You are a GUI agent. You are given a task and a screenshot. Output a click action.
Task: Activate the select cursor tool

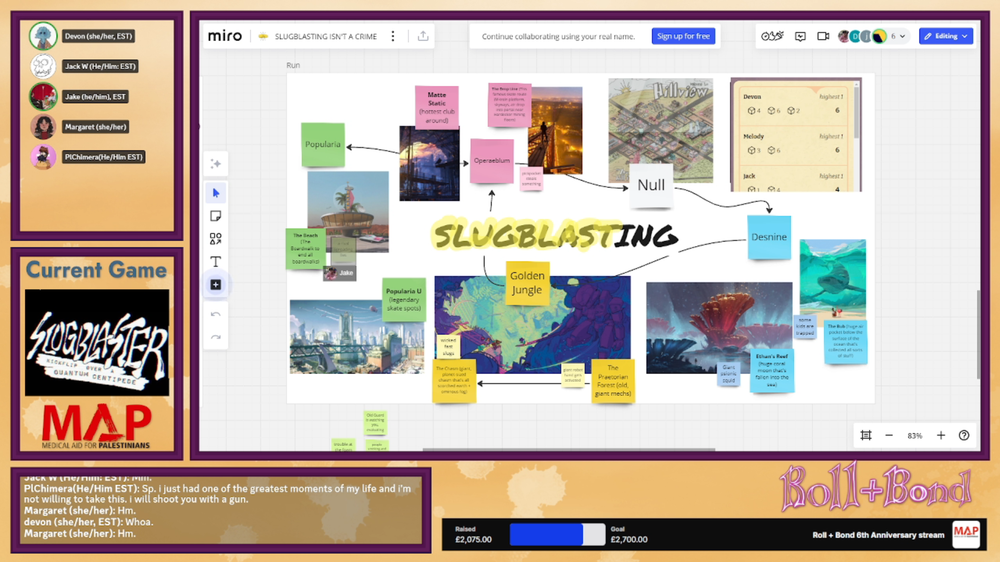point(216,193)
